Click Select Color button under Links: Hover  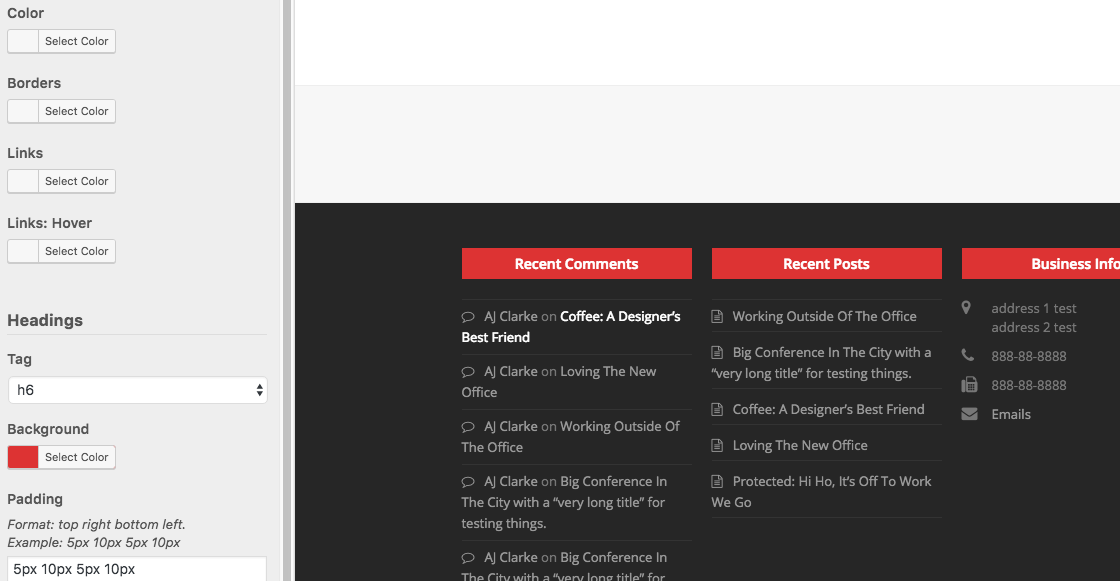pos(76,252)
